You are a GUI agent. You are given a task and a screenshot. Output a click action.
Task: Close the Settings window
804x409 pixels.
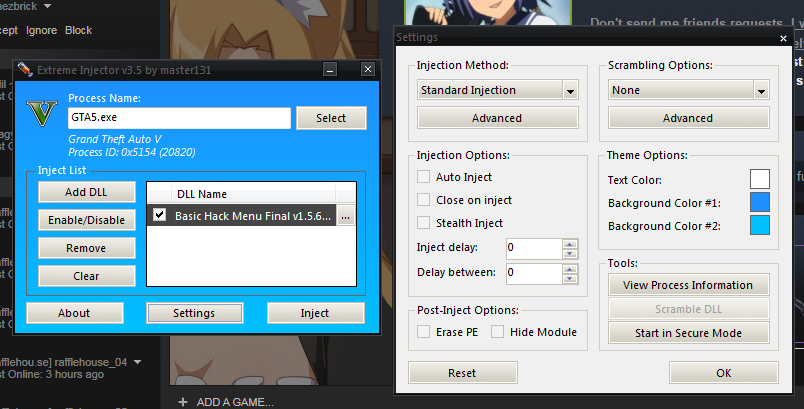point(783,38)
